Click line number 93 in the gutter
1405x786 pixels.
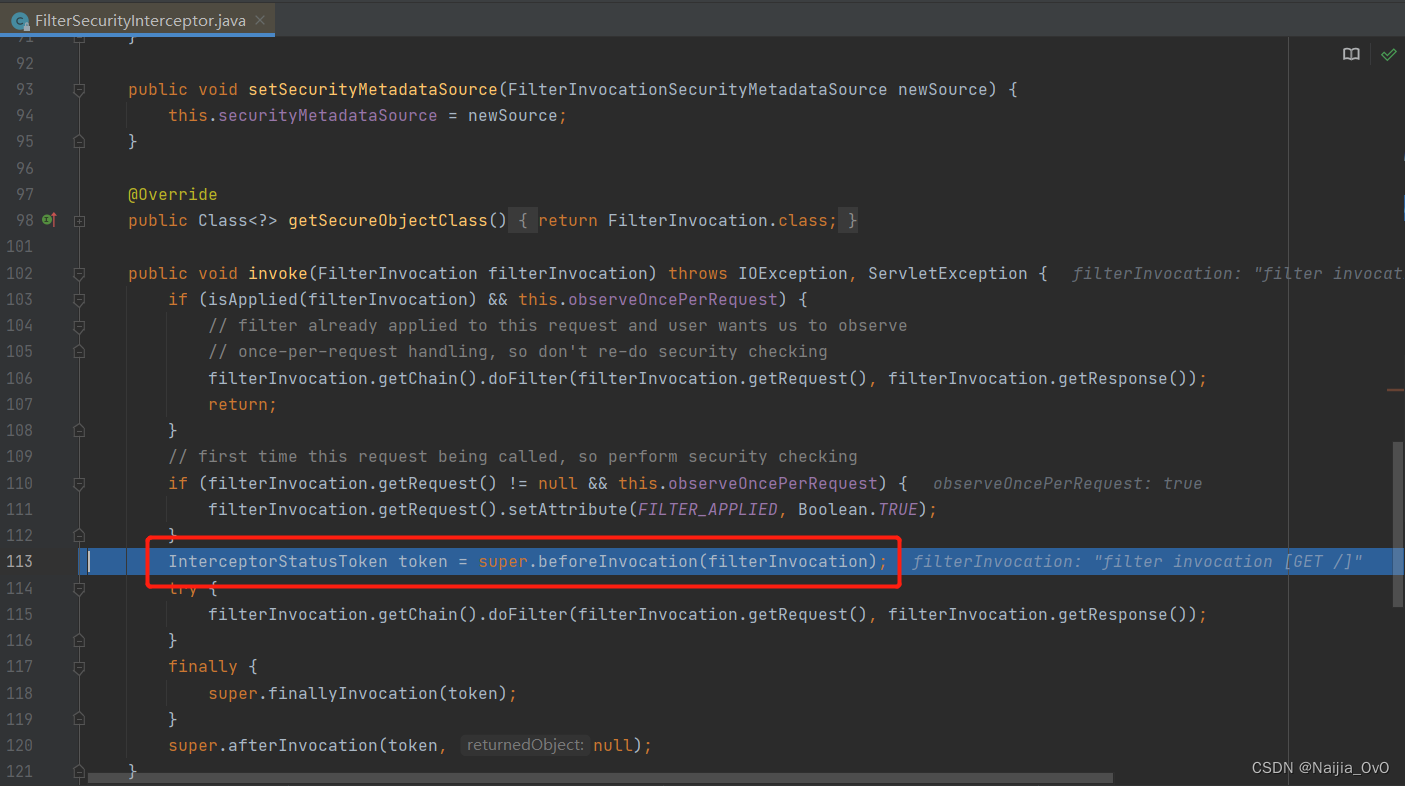pyautogui.click(x=24, y=90)
